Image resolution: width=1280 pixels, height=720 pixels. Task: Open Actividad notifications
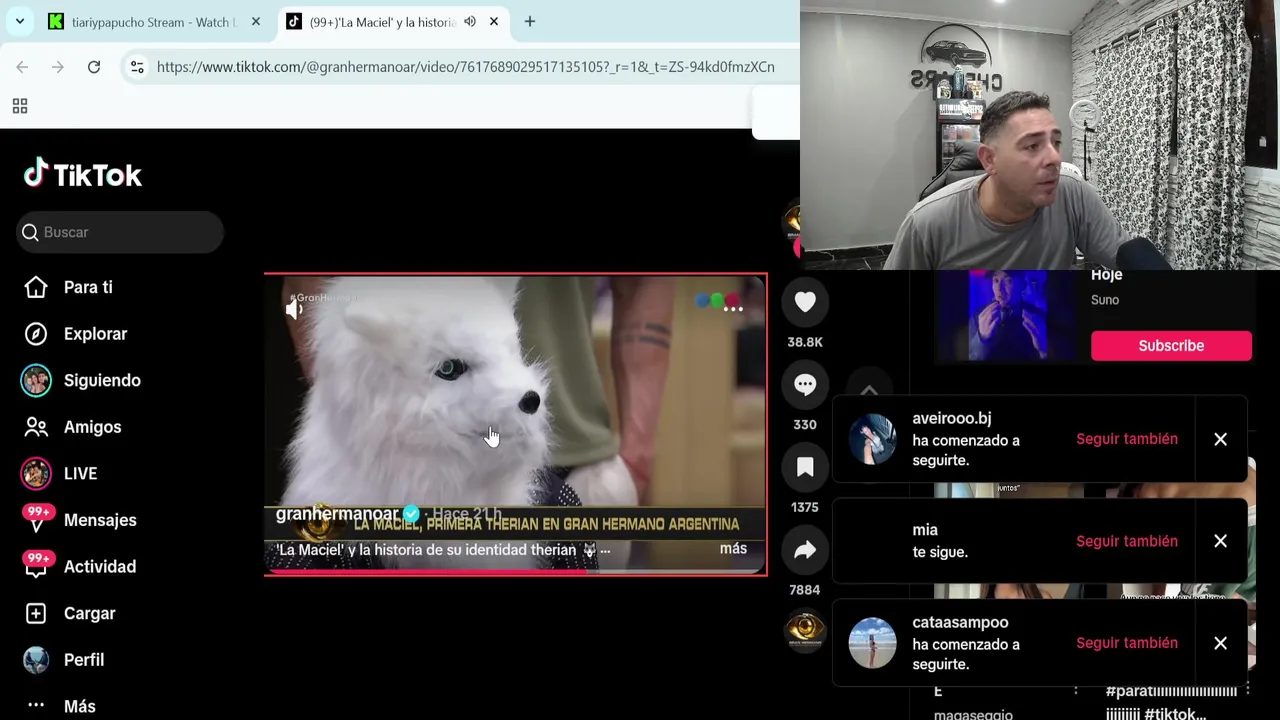click(100, 566)
